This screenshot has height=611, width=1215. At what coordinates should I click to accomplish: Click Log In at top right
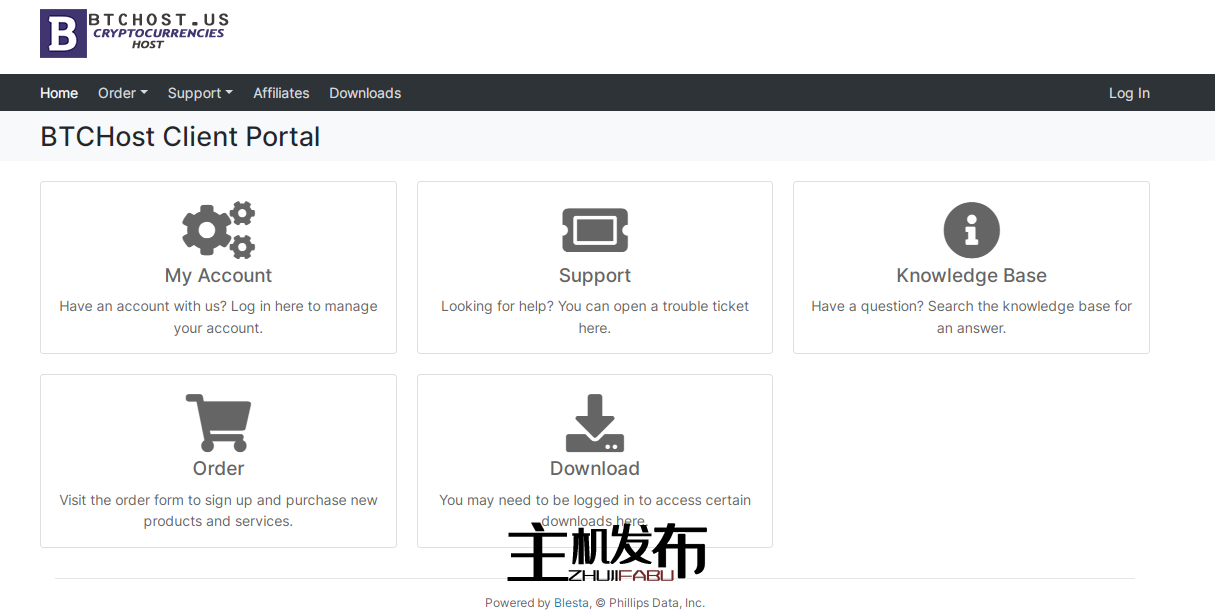pos(1129,92)
